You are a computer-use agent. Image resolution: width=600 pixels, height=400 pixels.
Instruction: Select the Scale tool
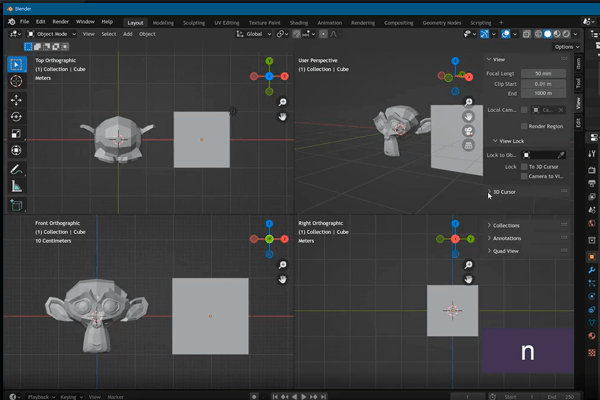tap(16, 134)
